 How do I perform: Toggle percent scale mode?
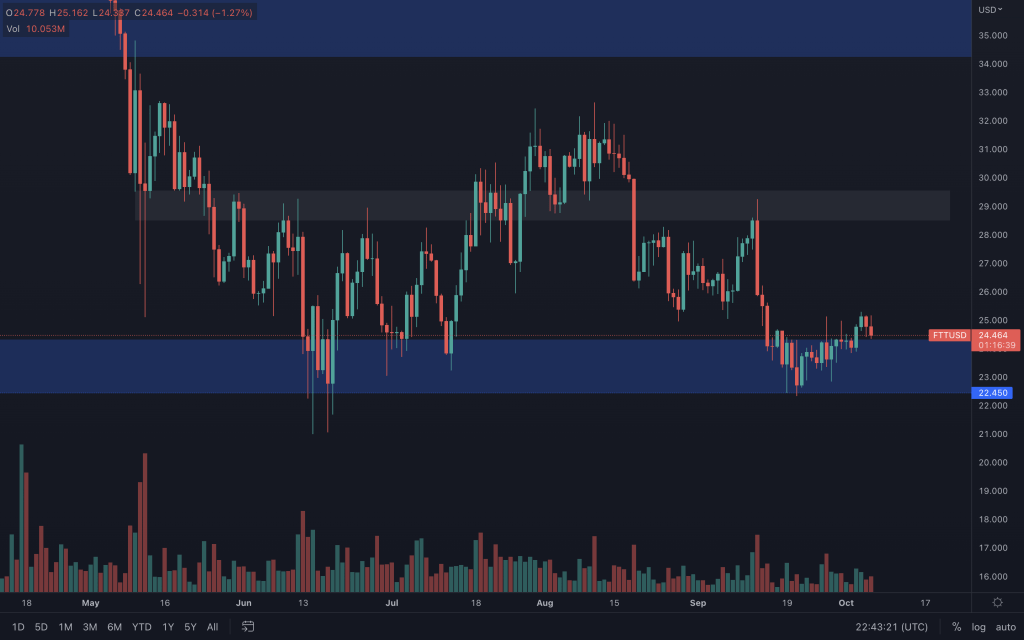[956, 627]
